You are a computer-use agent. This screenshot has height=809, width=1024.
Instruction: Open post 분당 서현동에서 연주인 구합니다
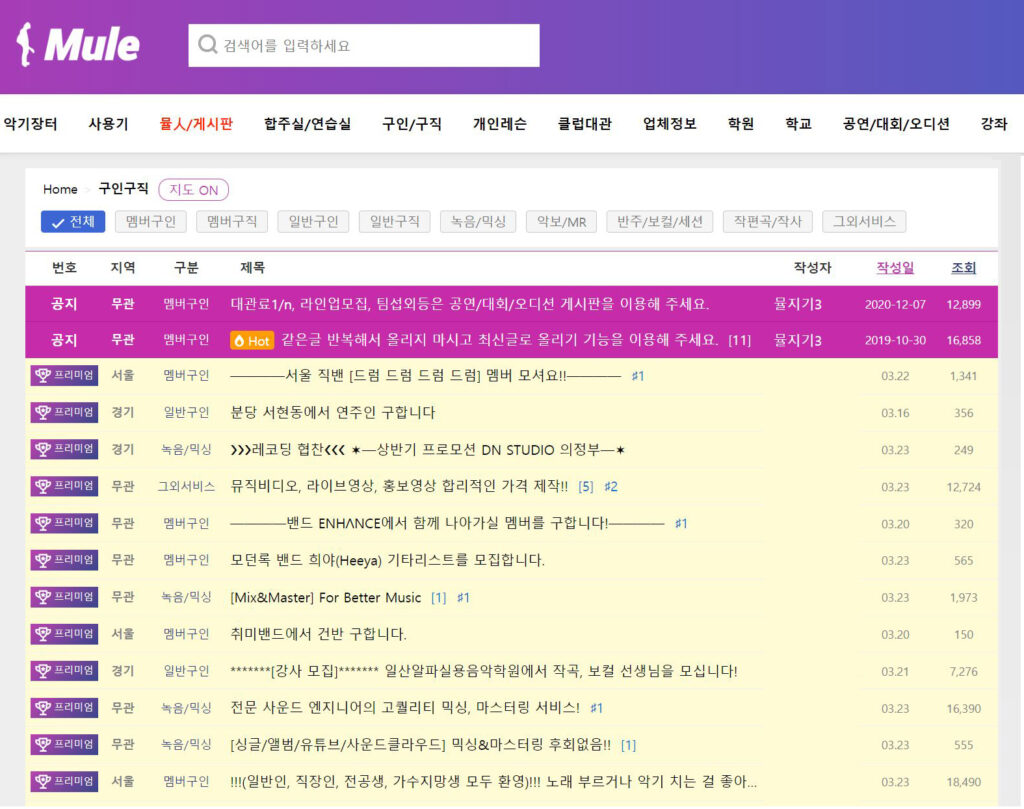click(332, 412)
